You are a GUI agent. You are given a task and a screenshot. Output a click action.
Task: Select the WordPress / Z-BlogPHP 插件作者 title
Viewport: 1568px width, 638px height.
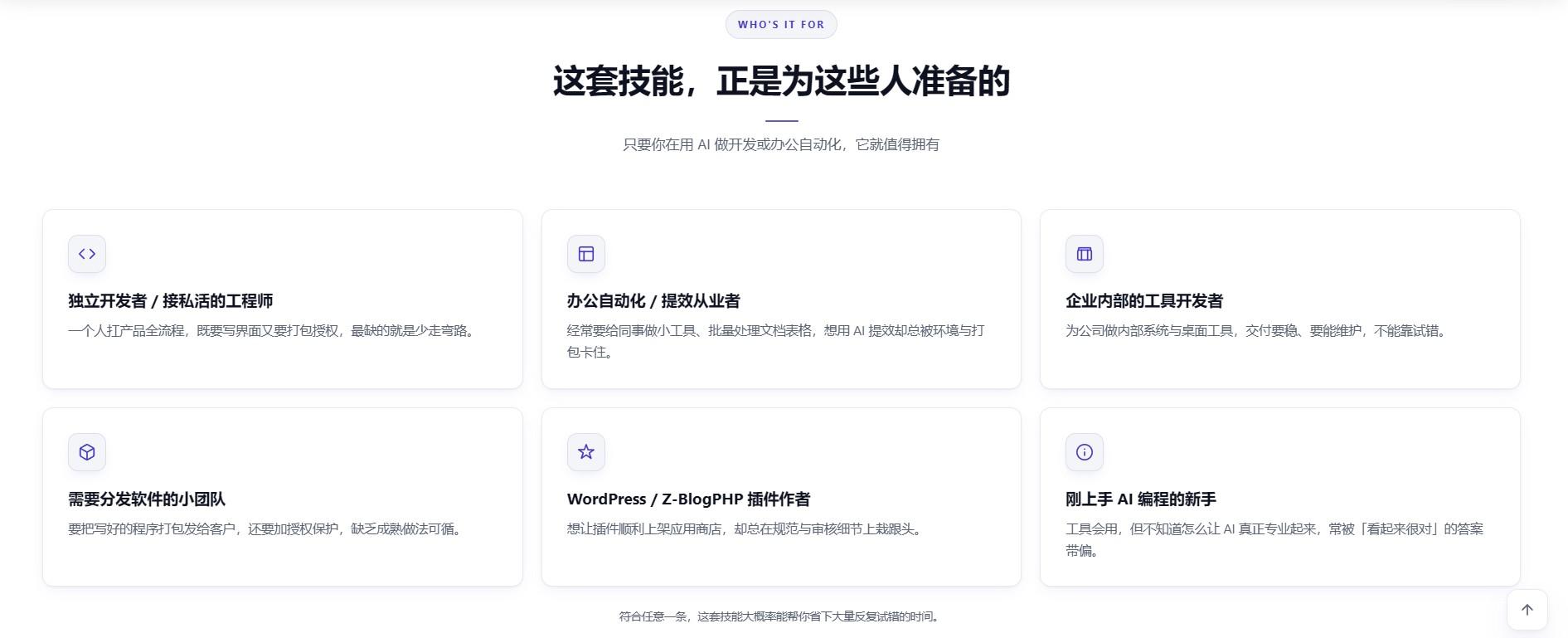(x=689, y=499)
